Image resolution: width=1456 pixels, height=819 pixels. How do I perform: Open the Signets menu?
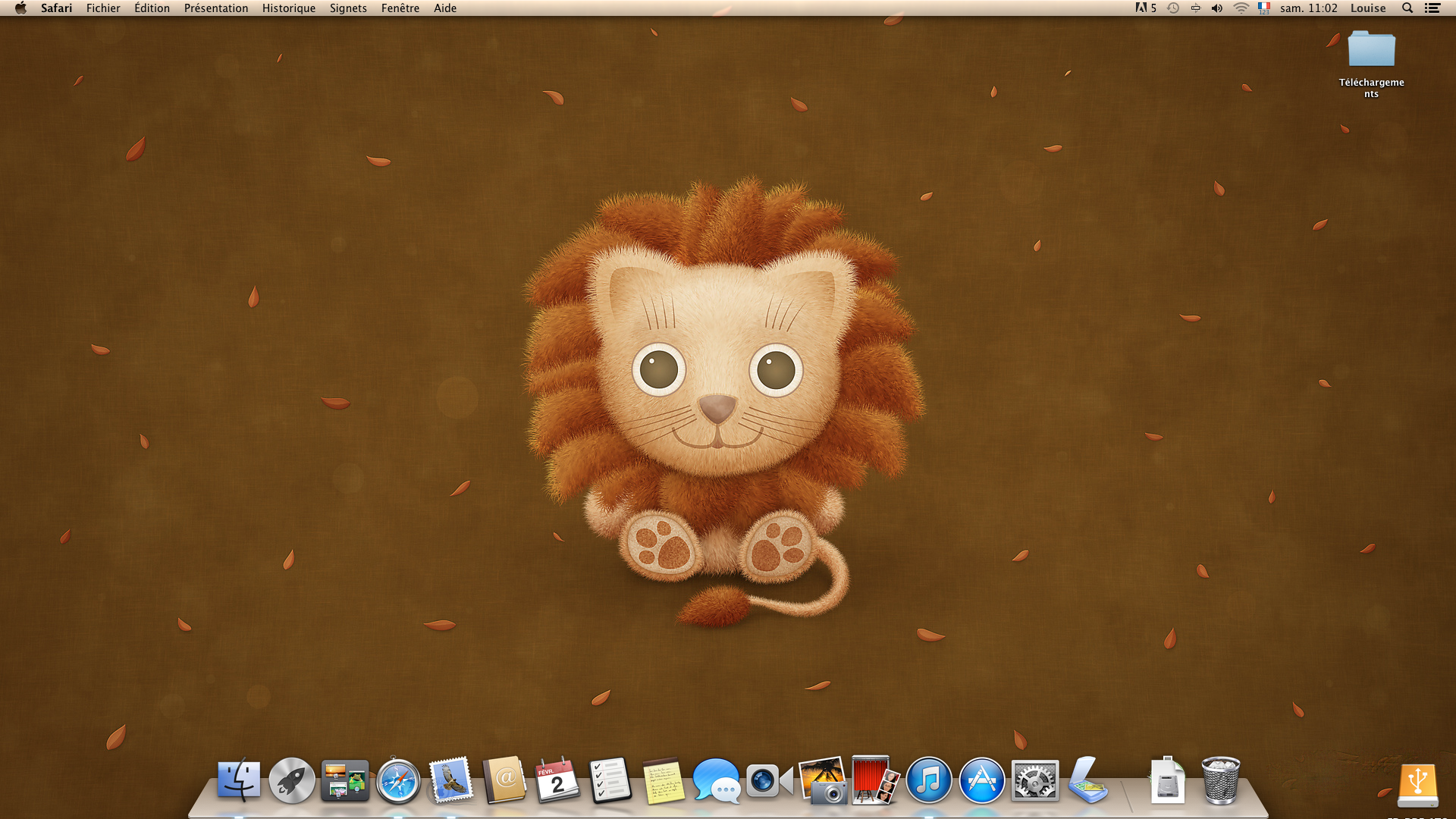click(x=348, y=8)
